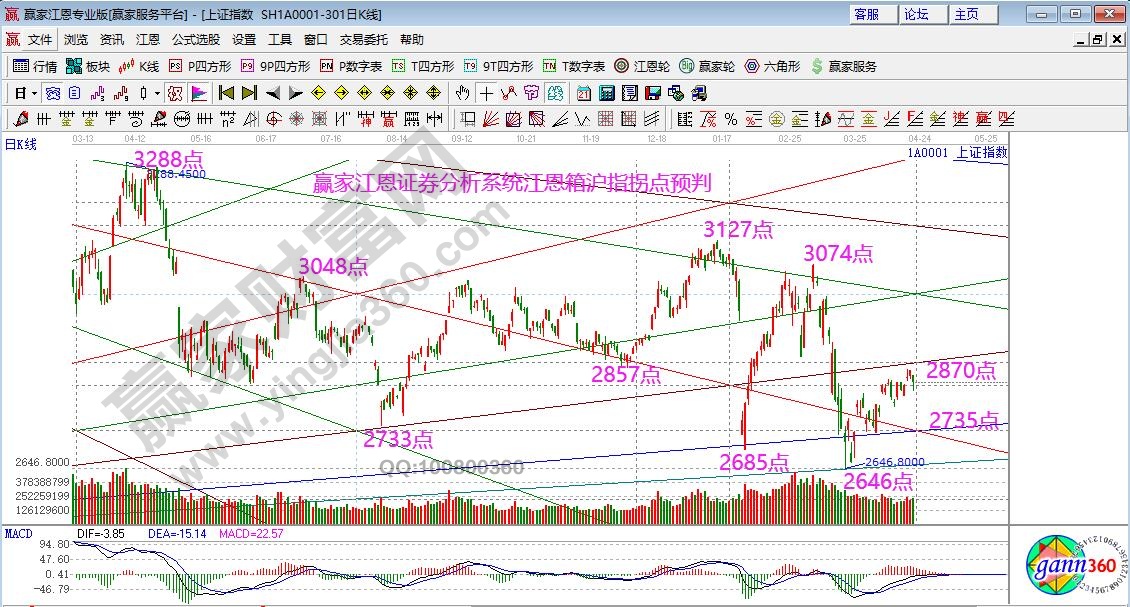1130x607 pixels.
Task: Open the 公式选股 menu
Action: 196,40
